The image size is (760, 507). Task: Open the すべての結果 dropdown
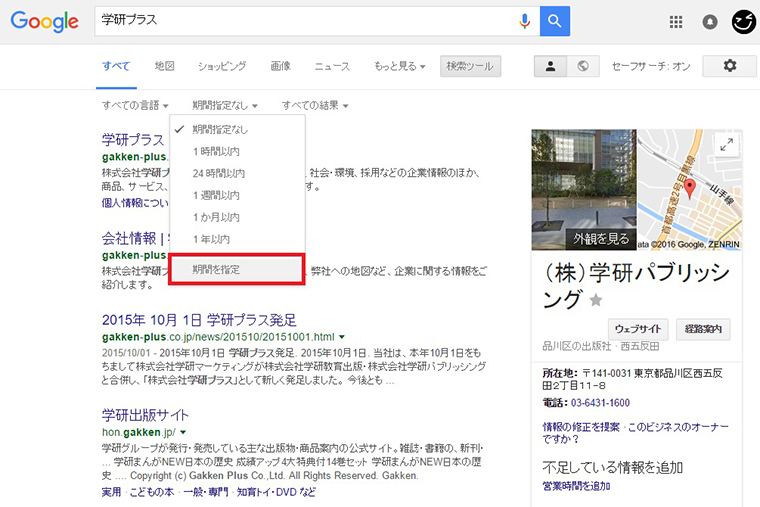pyautogui.click(x=315, y=105)
